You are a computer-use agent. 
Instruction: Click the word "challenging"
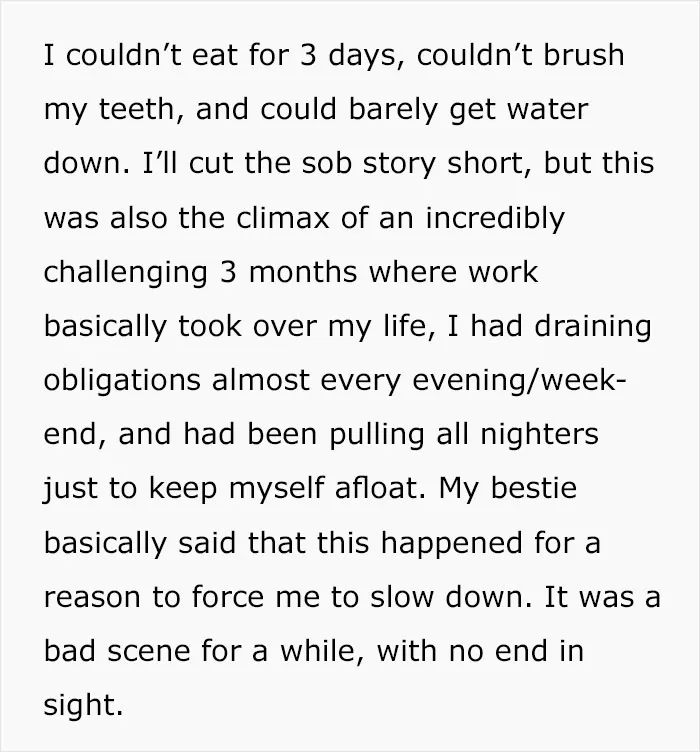coord(126,274)
